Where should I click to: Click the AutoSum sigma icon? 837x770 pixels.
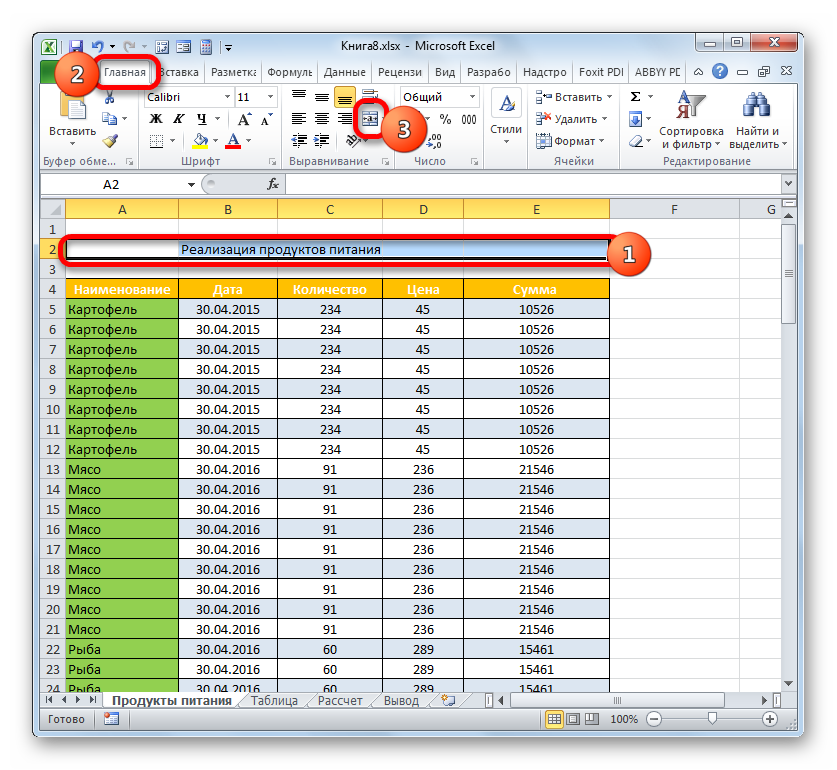point(635,97)
